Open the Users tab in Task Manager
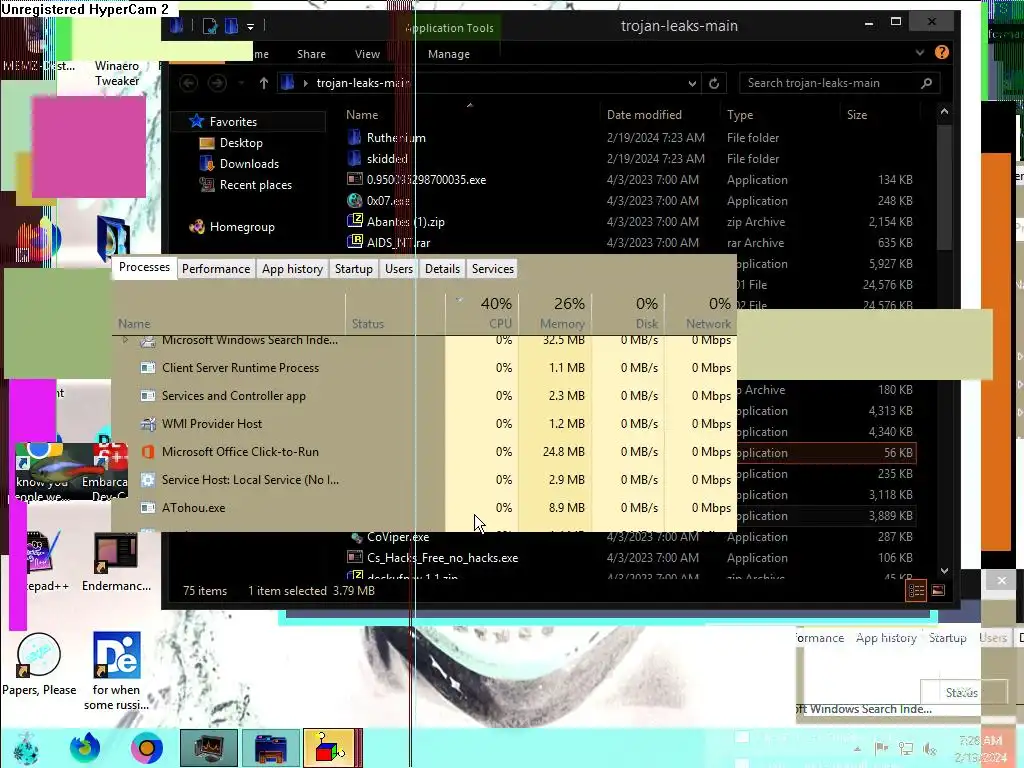Viewport: 1024px width, 768px height. click(398, 268)
